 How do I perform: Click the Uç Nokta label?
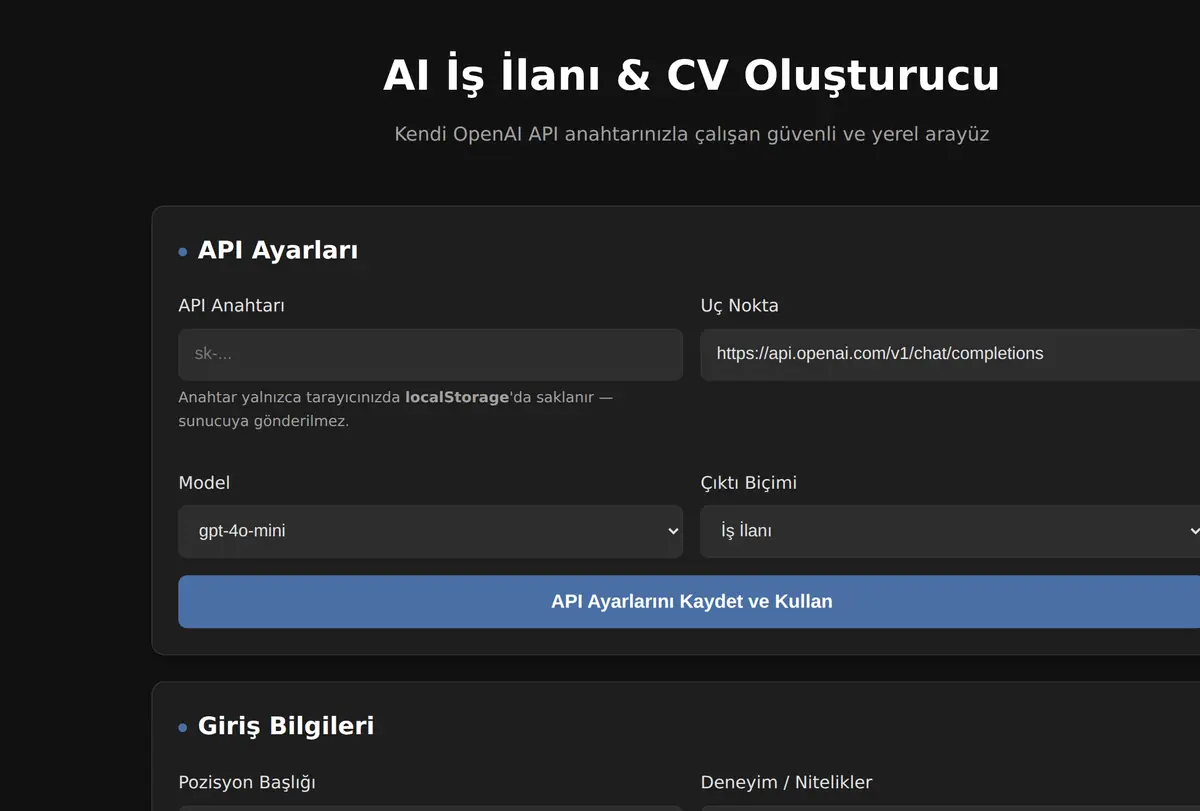click(739, 306)
